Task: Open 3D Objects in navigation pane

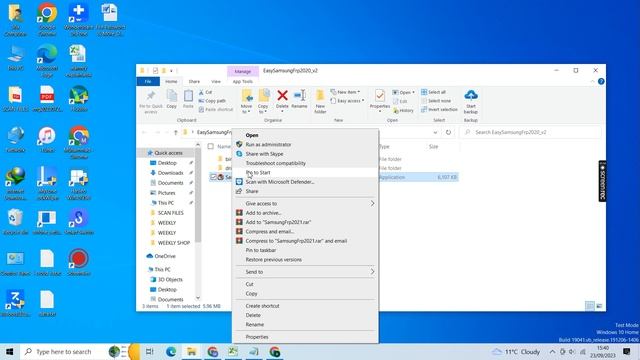Action: click(x=170, y=280)
